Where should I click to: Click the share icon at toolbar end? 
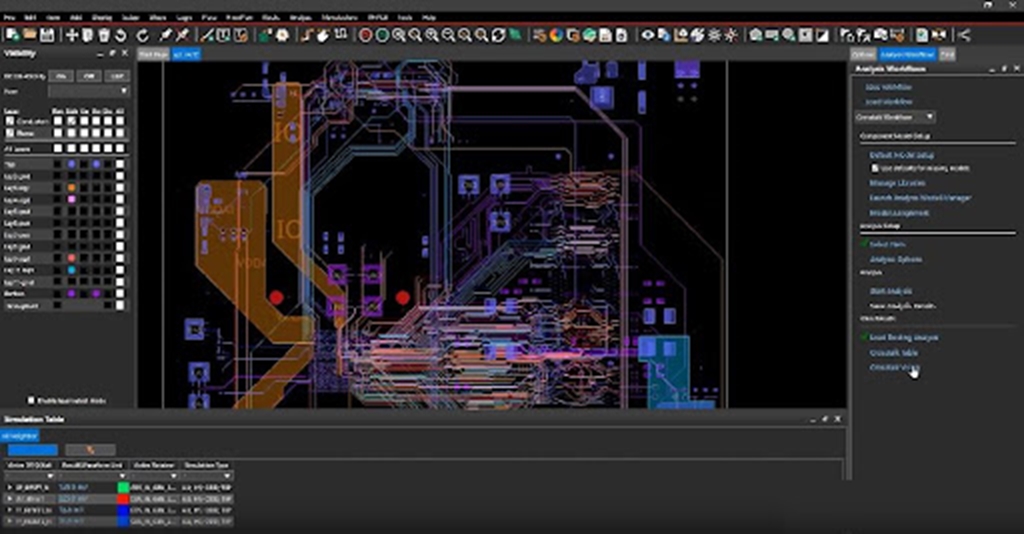click(964, 35)
